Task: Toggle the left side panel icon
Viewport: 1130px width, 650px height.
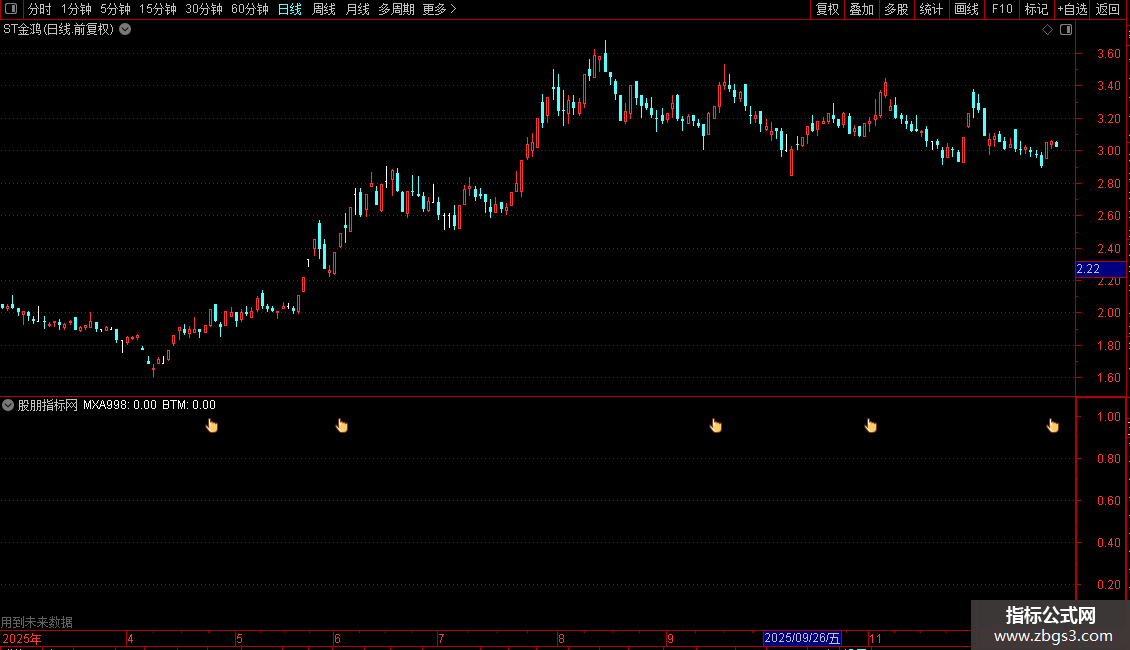Action: (11, 9)
